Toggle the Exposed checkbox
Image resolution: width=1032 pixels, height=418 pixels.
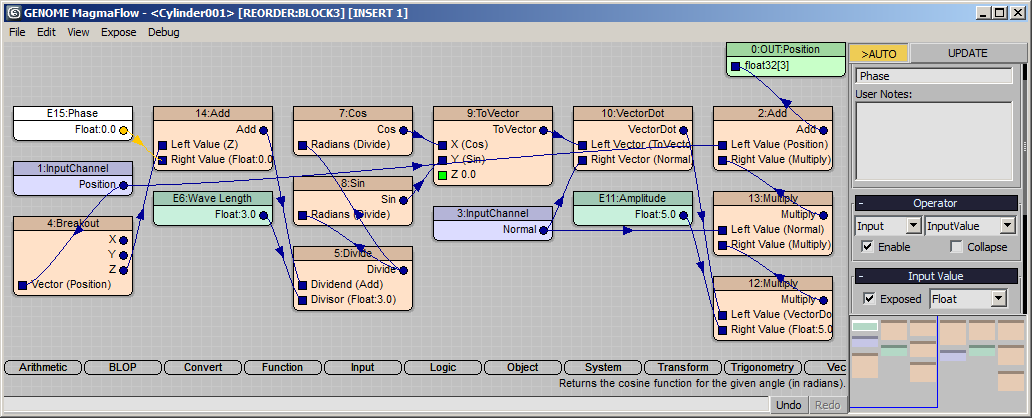click(x=869, y=299)
